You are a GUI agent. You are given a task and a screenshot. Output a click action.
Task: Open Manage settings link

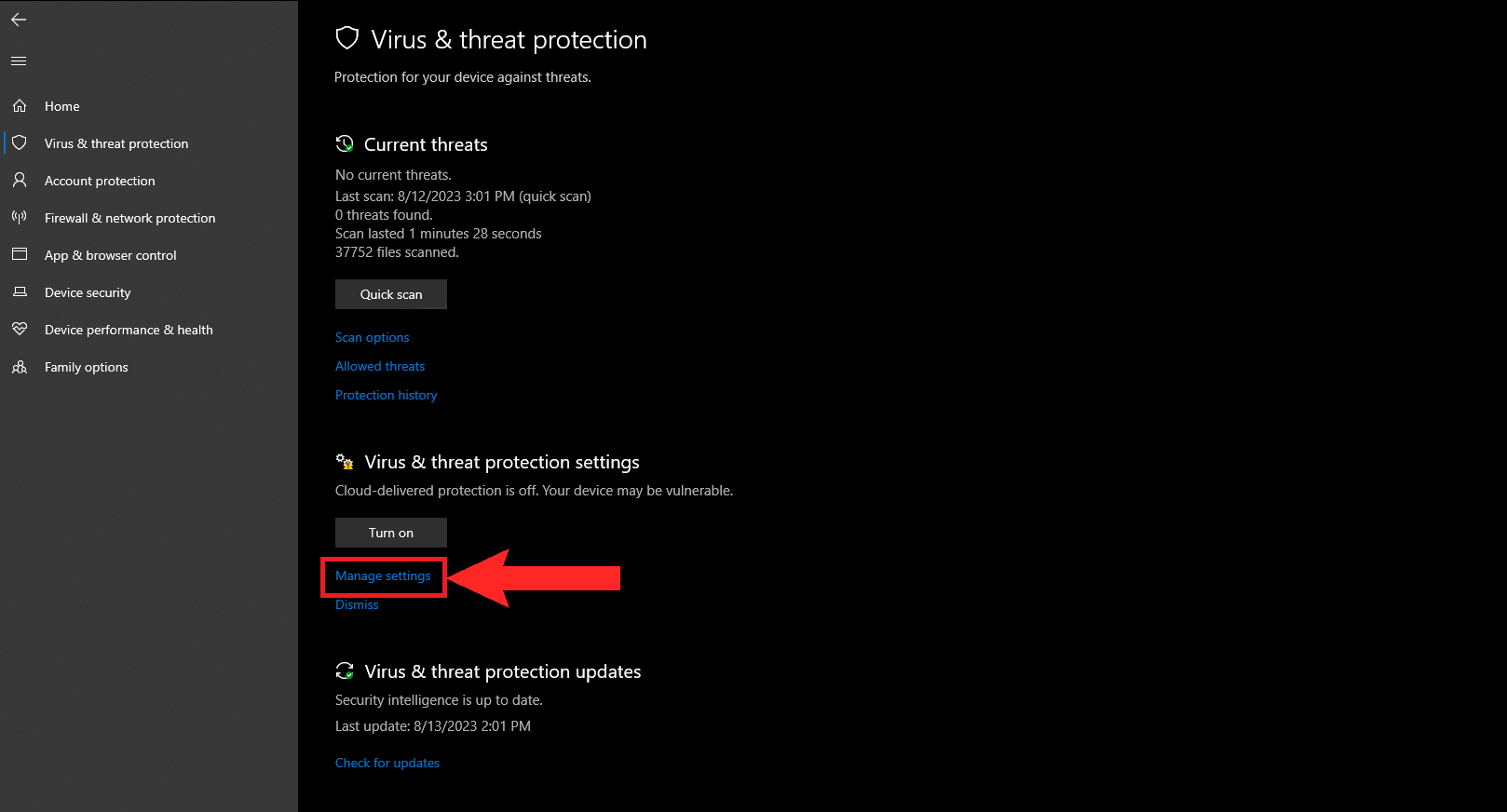tap(383, 576)
